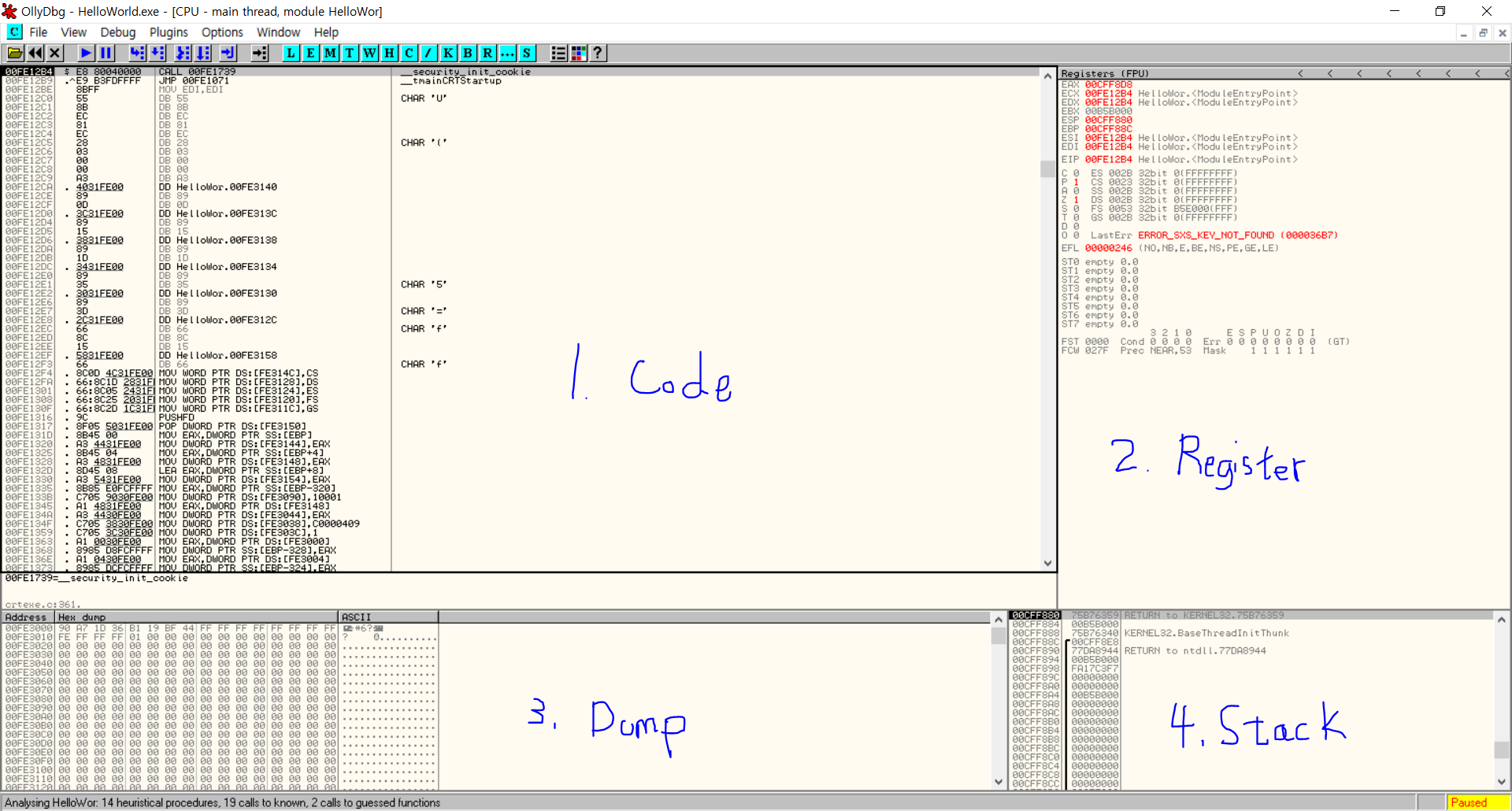Click the OllyDbg system menu icon in titlebar

pos(9,11)
